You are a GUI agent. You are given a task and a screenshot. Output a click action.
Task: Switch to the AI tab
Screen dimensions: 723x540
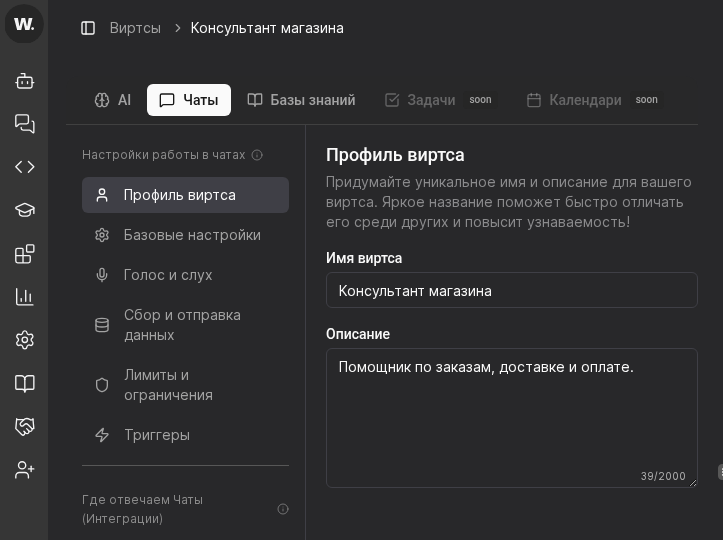pos(113,100)
